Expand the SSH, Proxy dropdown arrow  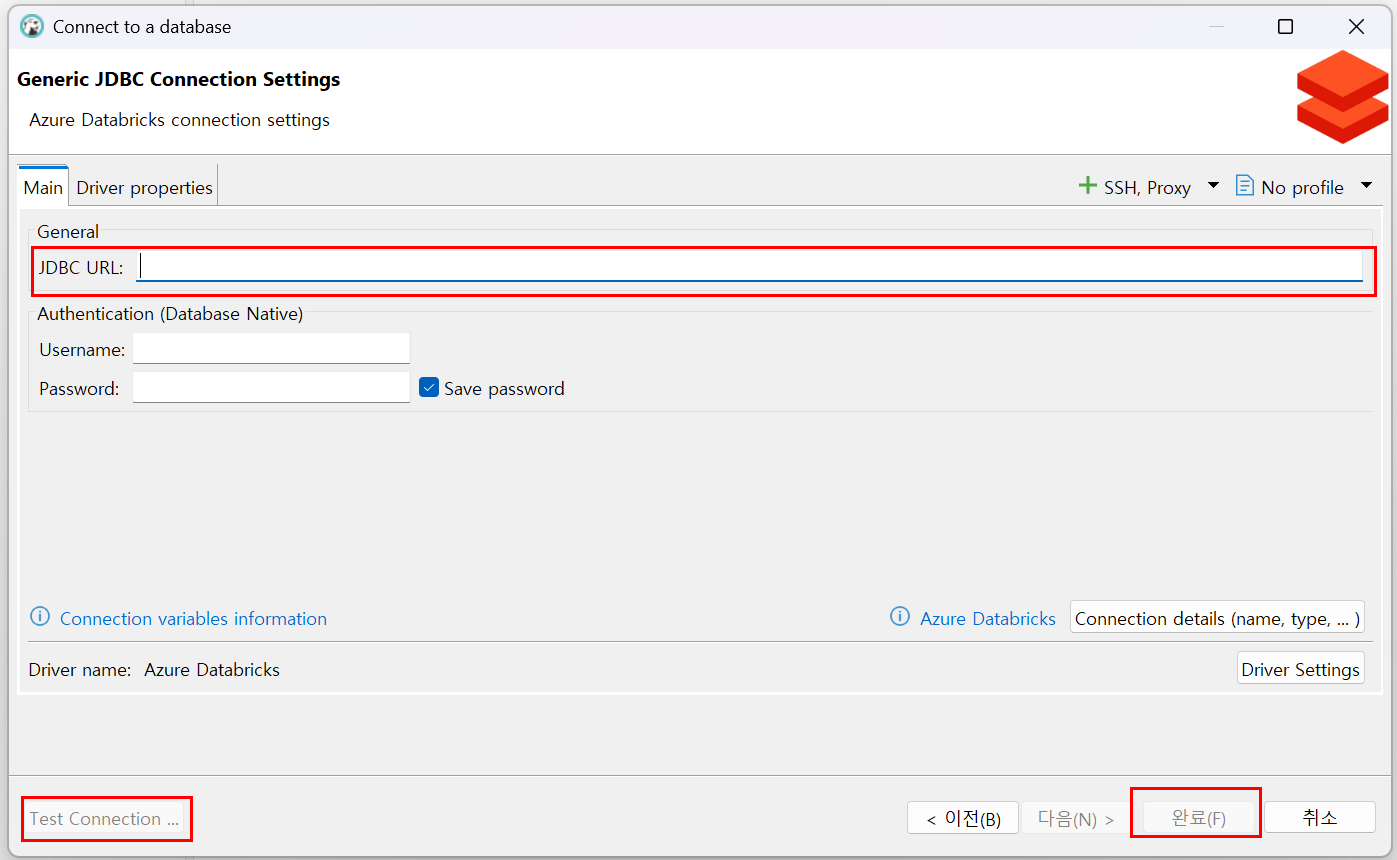pyautogui.click(x=1213, y=186)
